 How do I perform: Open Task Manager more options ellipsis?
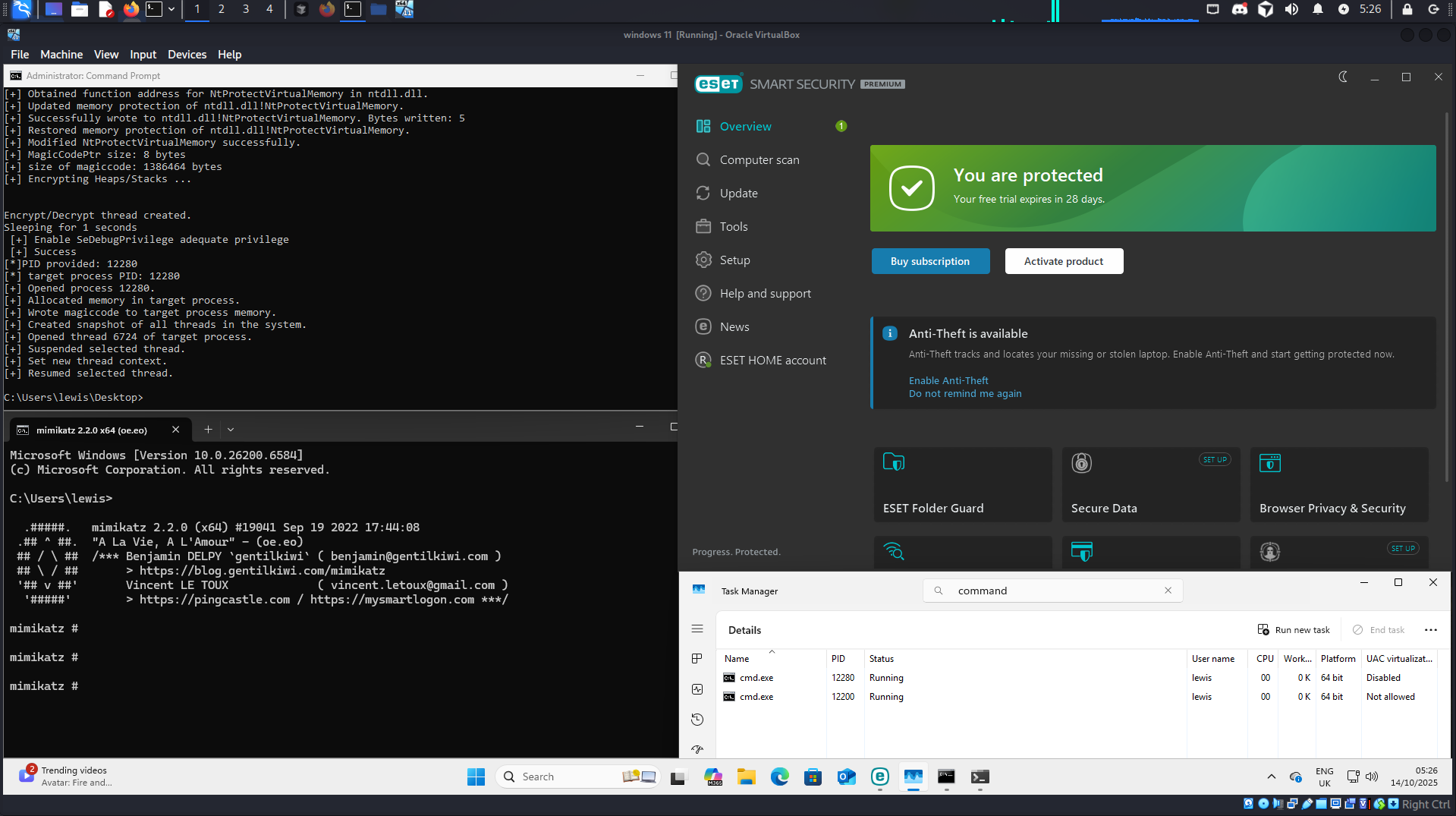[x=1431, y=630]
